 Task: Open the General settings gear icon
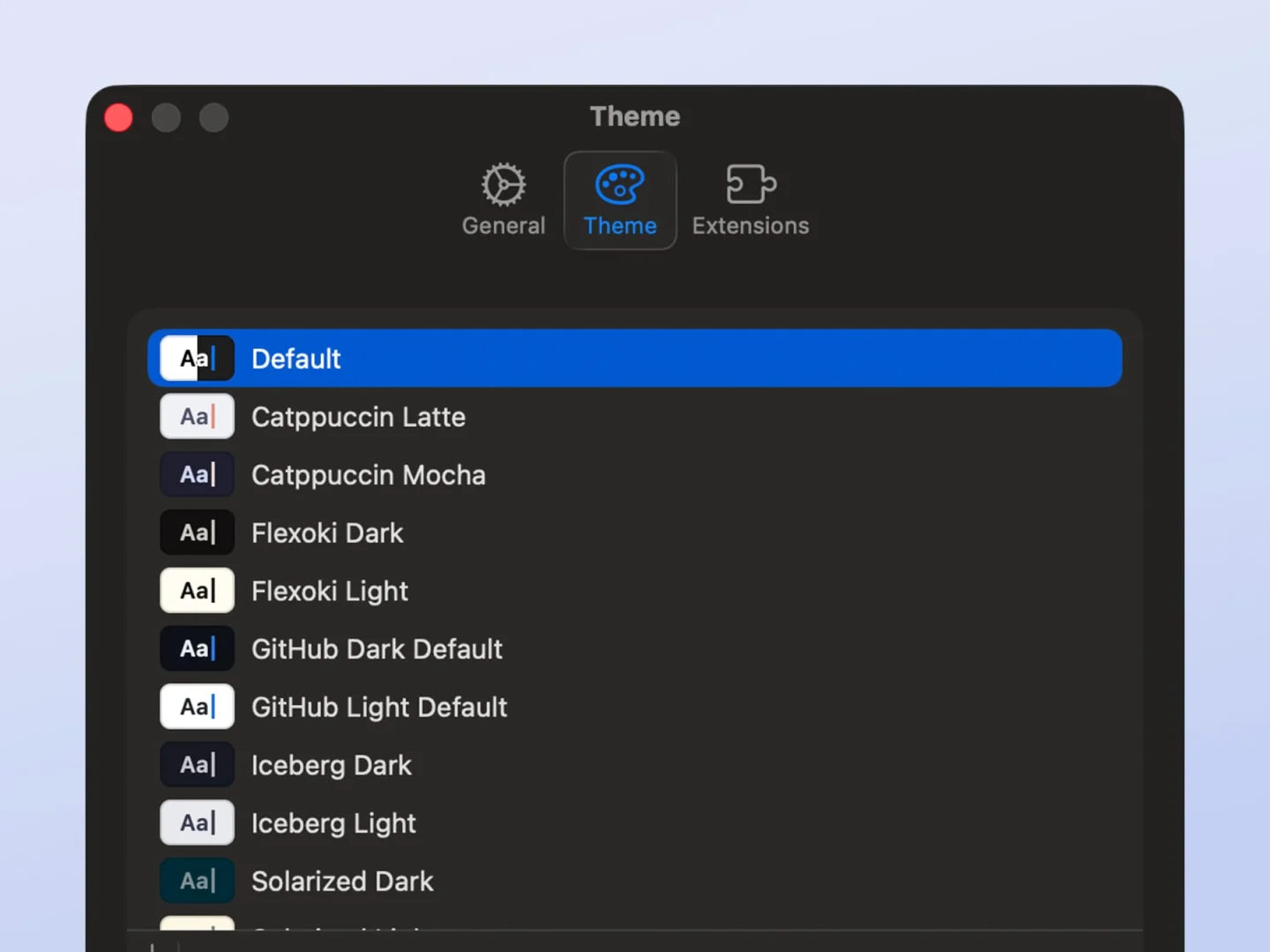(504, 184)
